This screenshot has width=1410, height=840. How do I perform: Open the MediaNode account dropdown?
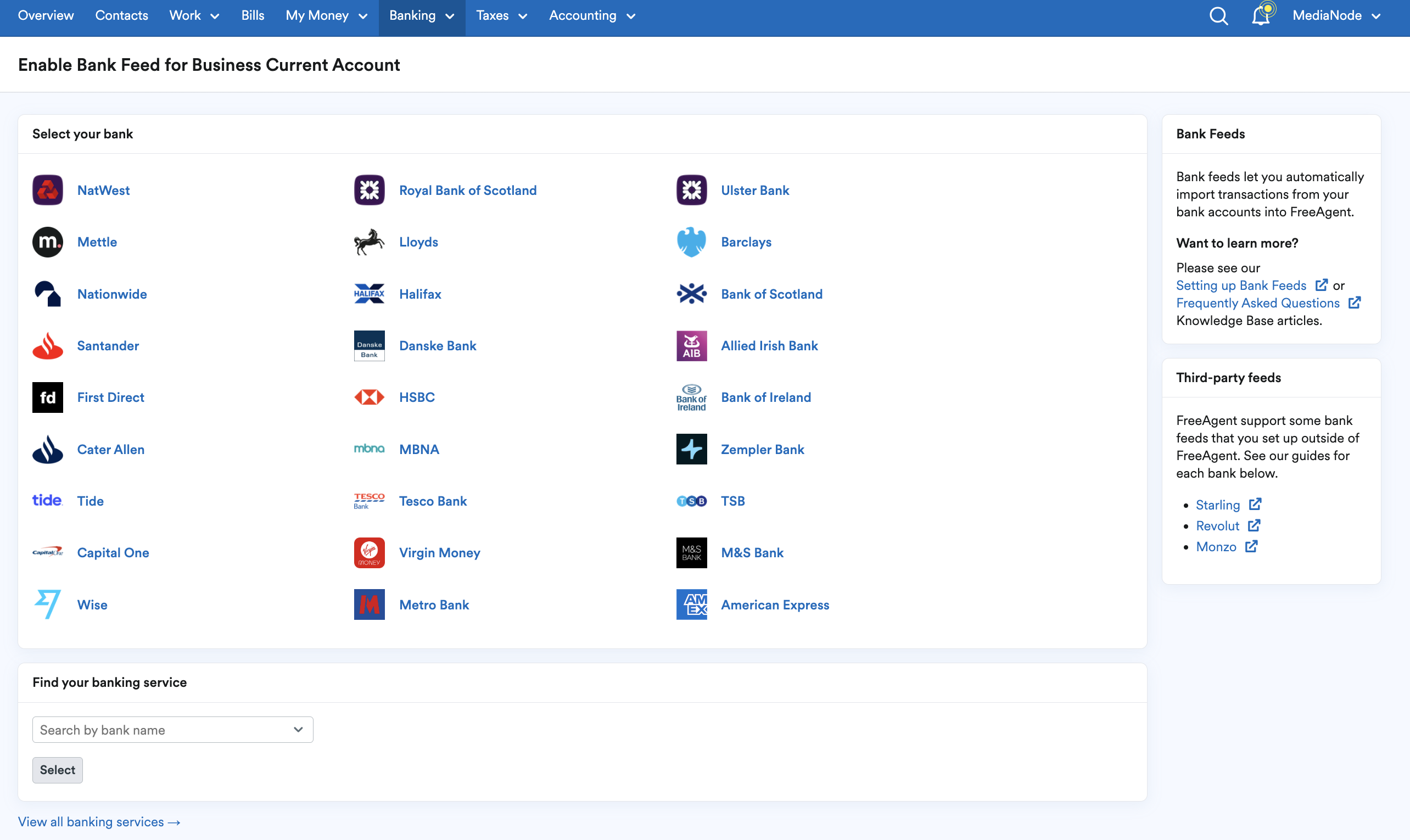(1336, 16)
